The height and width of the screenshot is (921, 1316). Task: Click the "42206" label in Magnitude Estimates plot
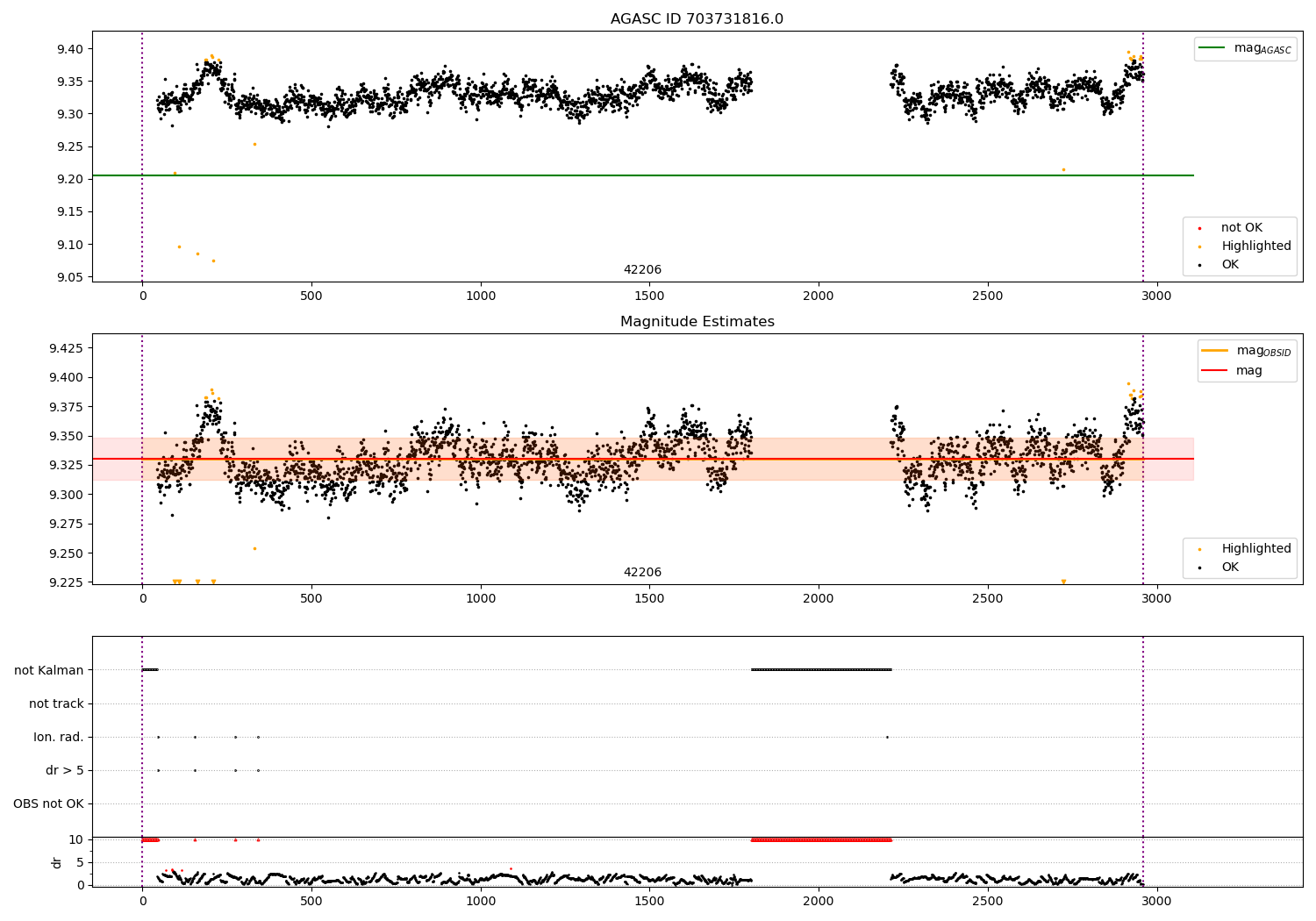642,573
